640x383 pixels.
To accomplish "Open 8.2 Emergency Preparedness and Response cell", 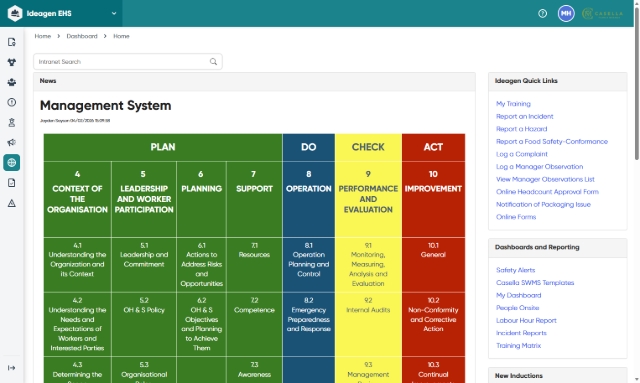I will coord(309,324).
